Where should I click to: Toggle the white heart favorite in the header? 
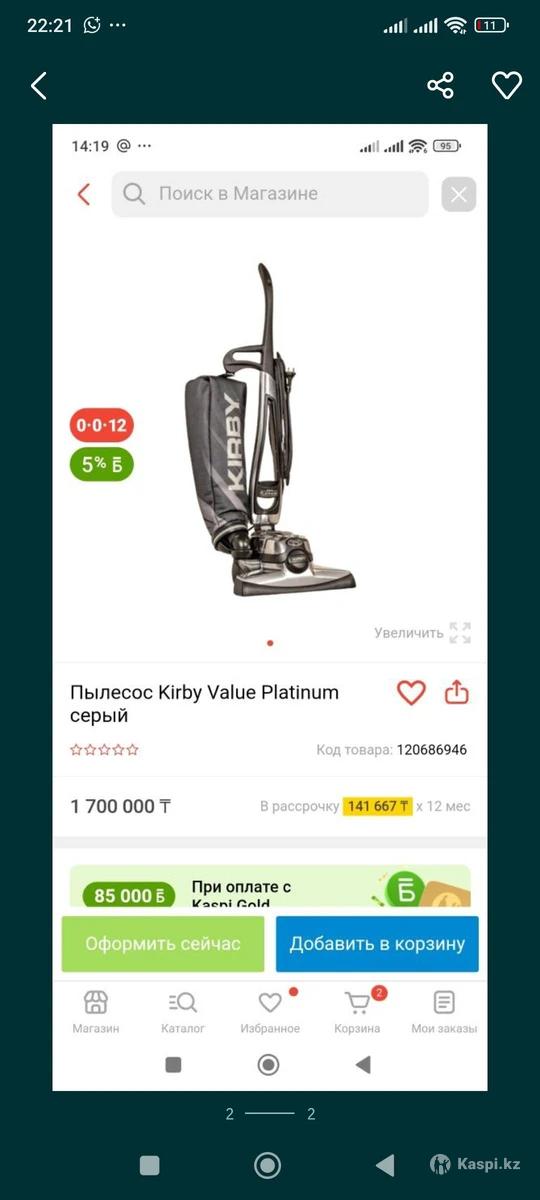(507, 85)
